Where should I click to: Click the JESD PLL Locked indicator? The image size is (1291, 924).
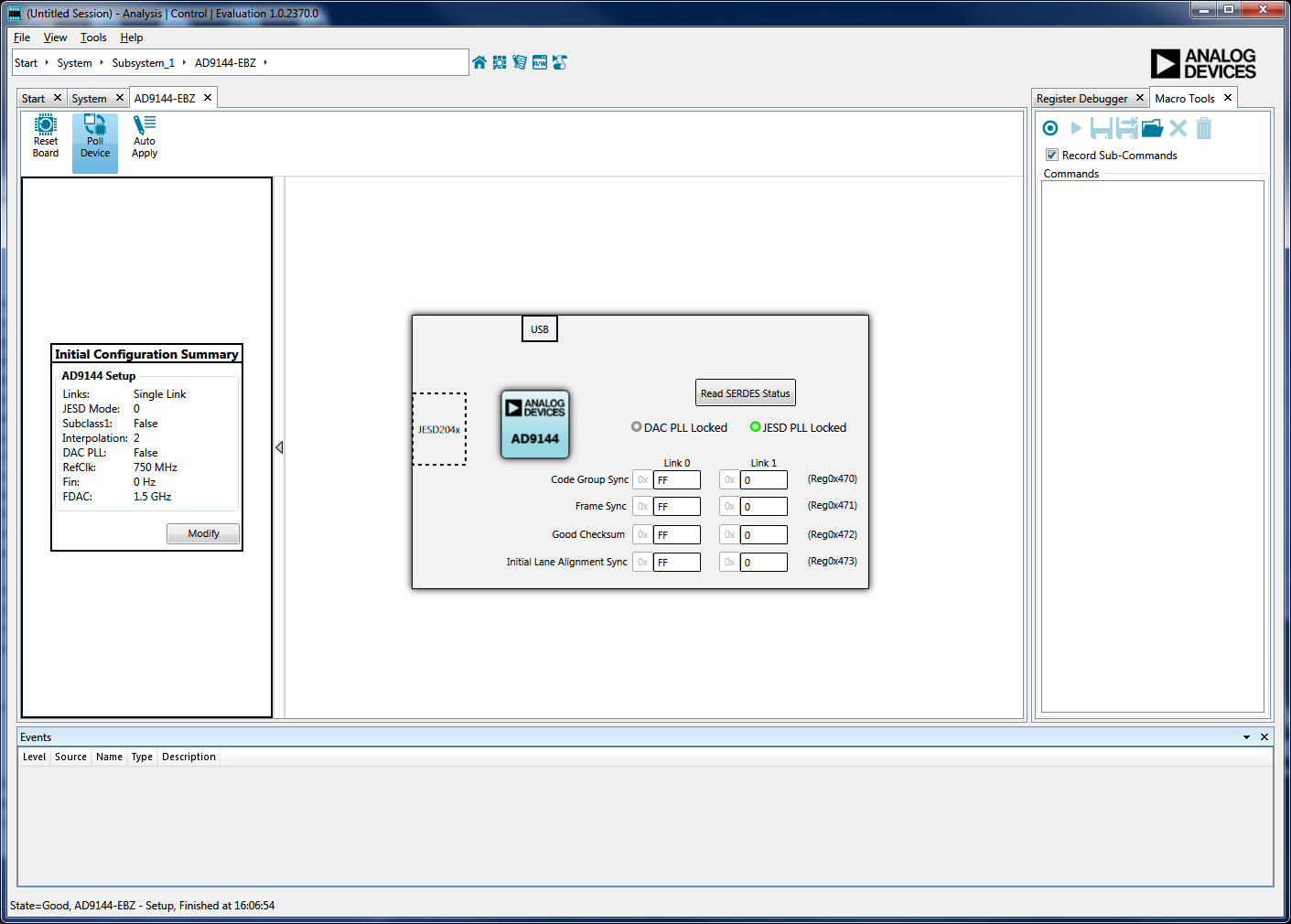[756, 427]
